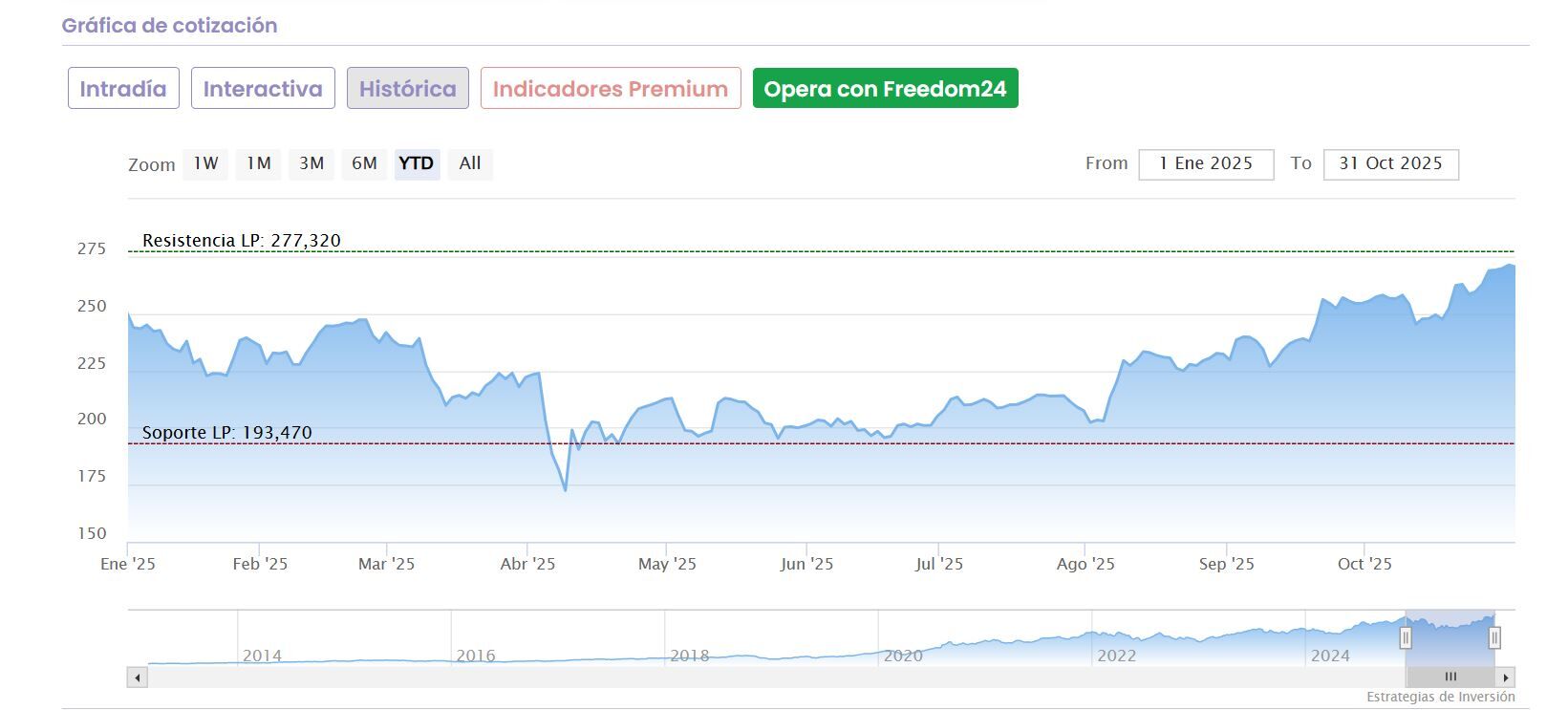Screen dimensions: 1568x710
Task: Choose the 3M zoom option
Action: point(311,163)
